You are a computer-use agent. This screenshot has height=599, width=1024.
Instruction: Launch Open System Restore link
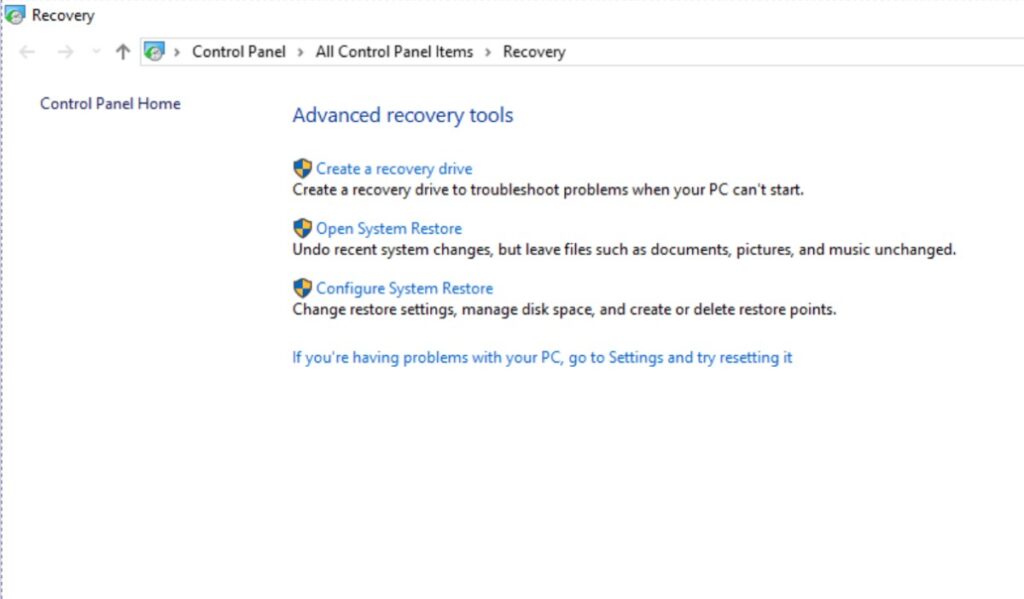click(x=389, y=229)
